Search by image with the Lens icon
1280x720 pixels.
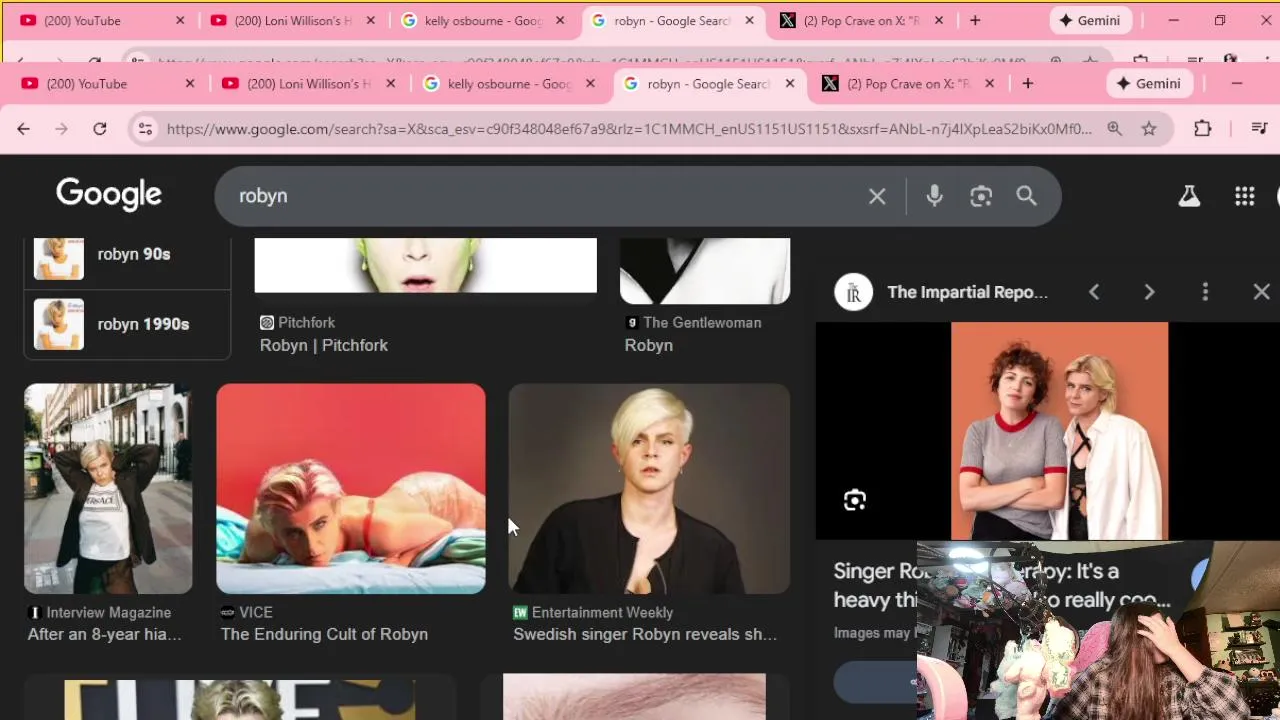(981, 196)
